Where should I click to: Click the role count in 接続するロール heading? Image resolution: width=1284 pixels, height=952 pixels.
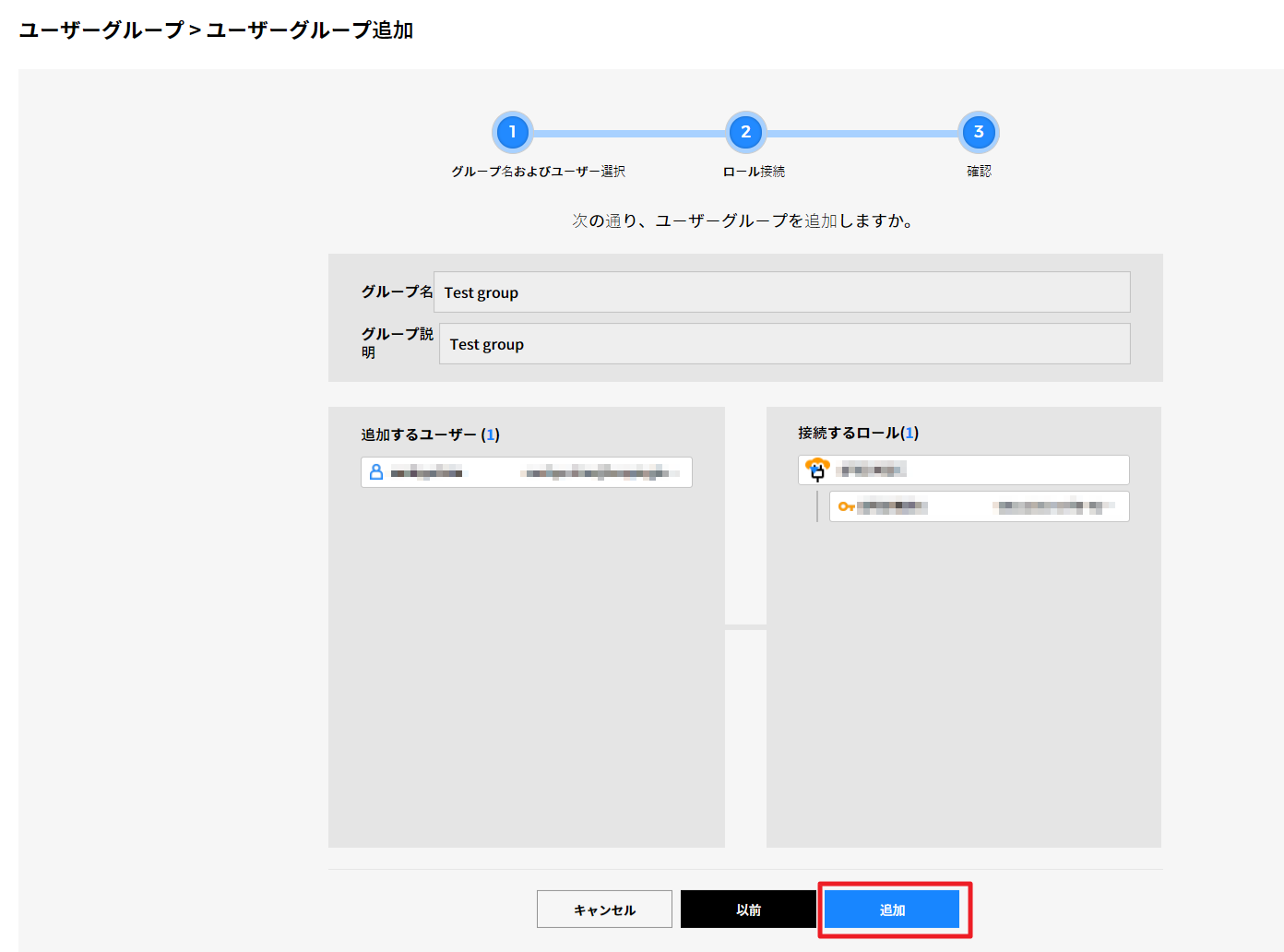(909, 433)
